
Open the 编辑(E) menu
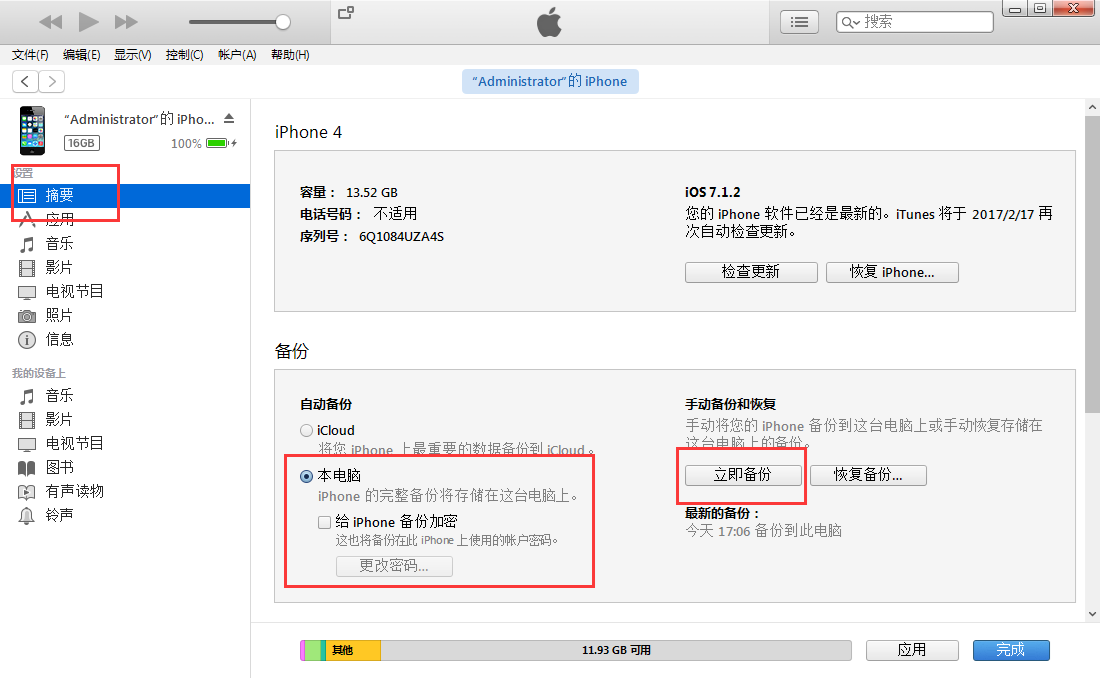pos(81,55)
